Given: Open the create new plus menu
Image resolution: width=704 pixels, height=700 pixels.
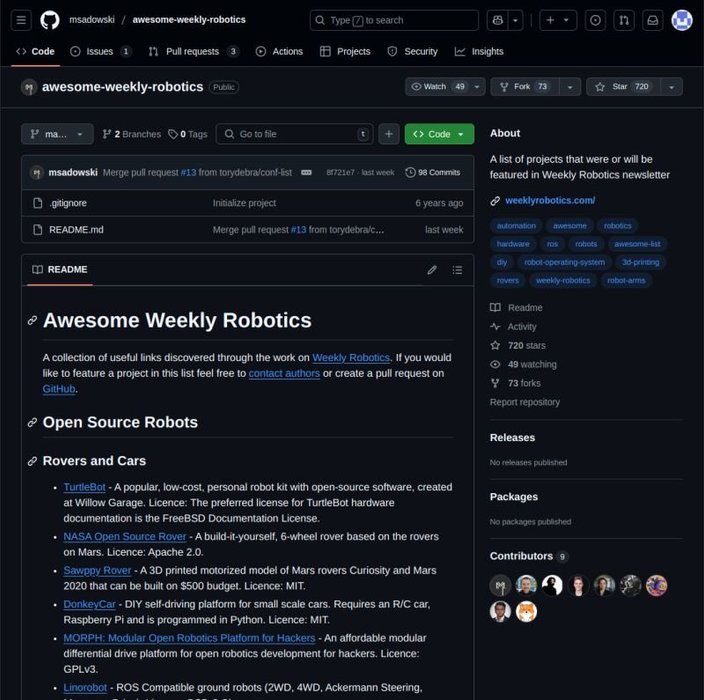Looking at the screenshot, I should coord(558,20).
